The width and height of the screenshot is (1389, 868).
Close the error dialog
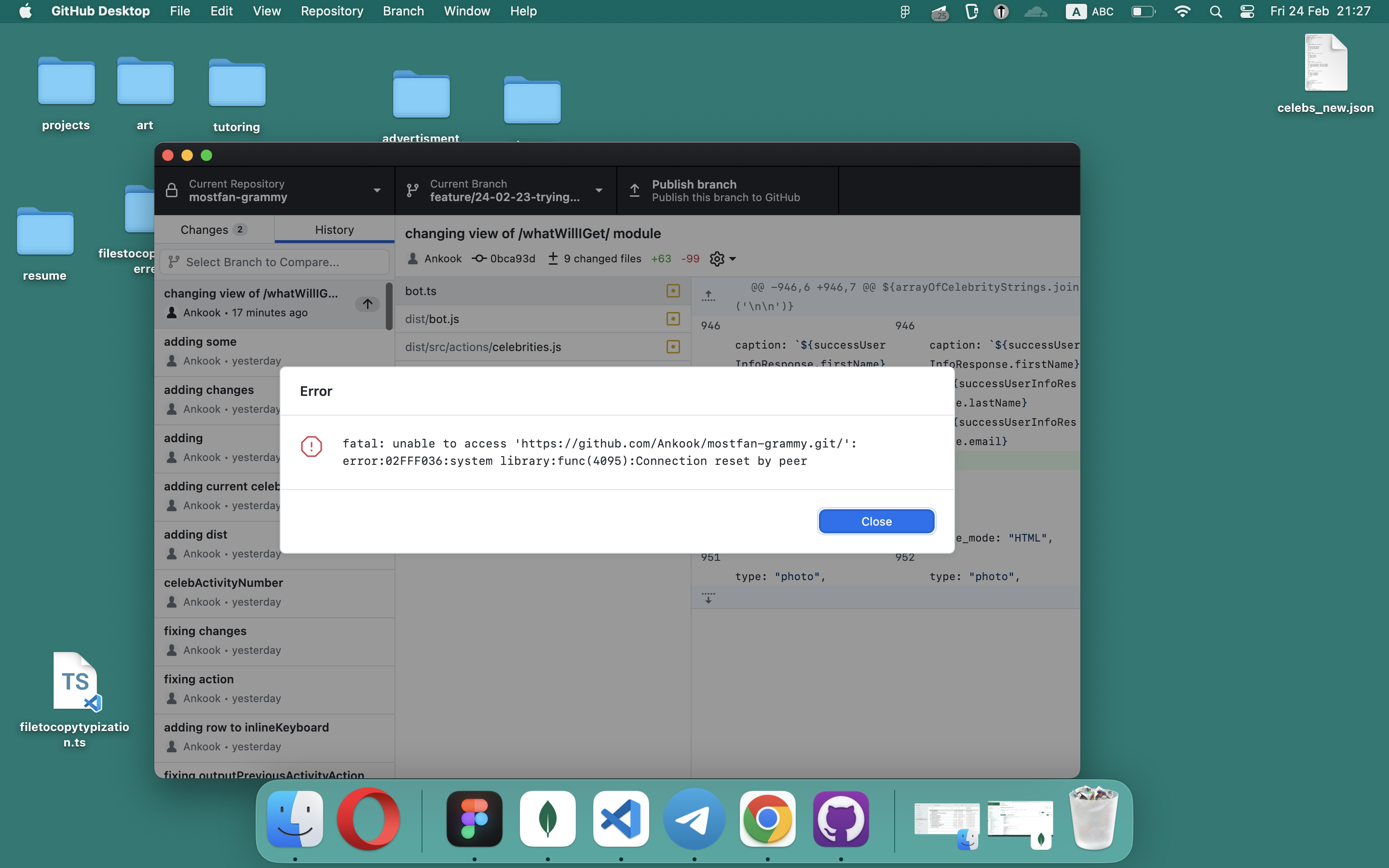tap(876, 521)
